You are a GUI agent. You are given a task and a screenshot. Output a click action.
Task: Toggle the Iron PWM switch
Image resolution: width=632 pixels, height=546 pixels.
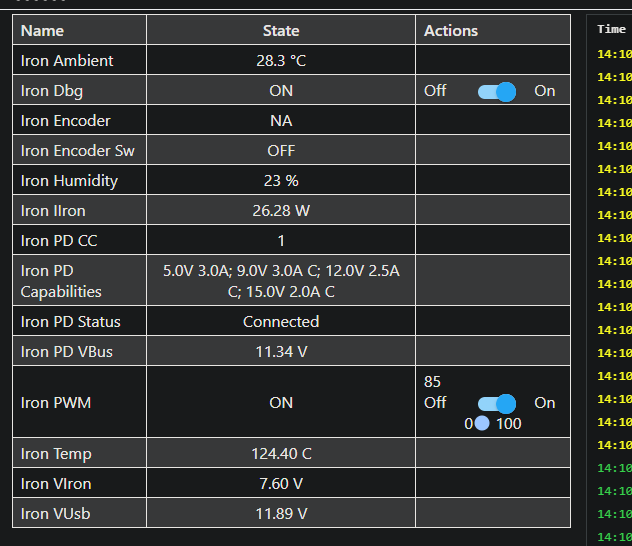coord(497,403)
